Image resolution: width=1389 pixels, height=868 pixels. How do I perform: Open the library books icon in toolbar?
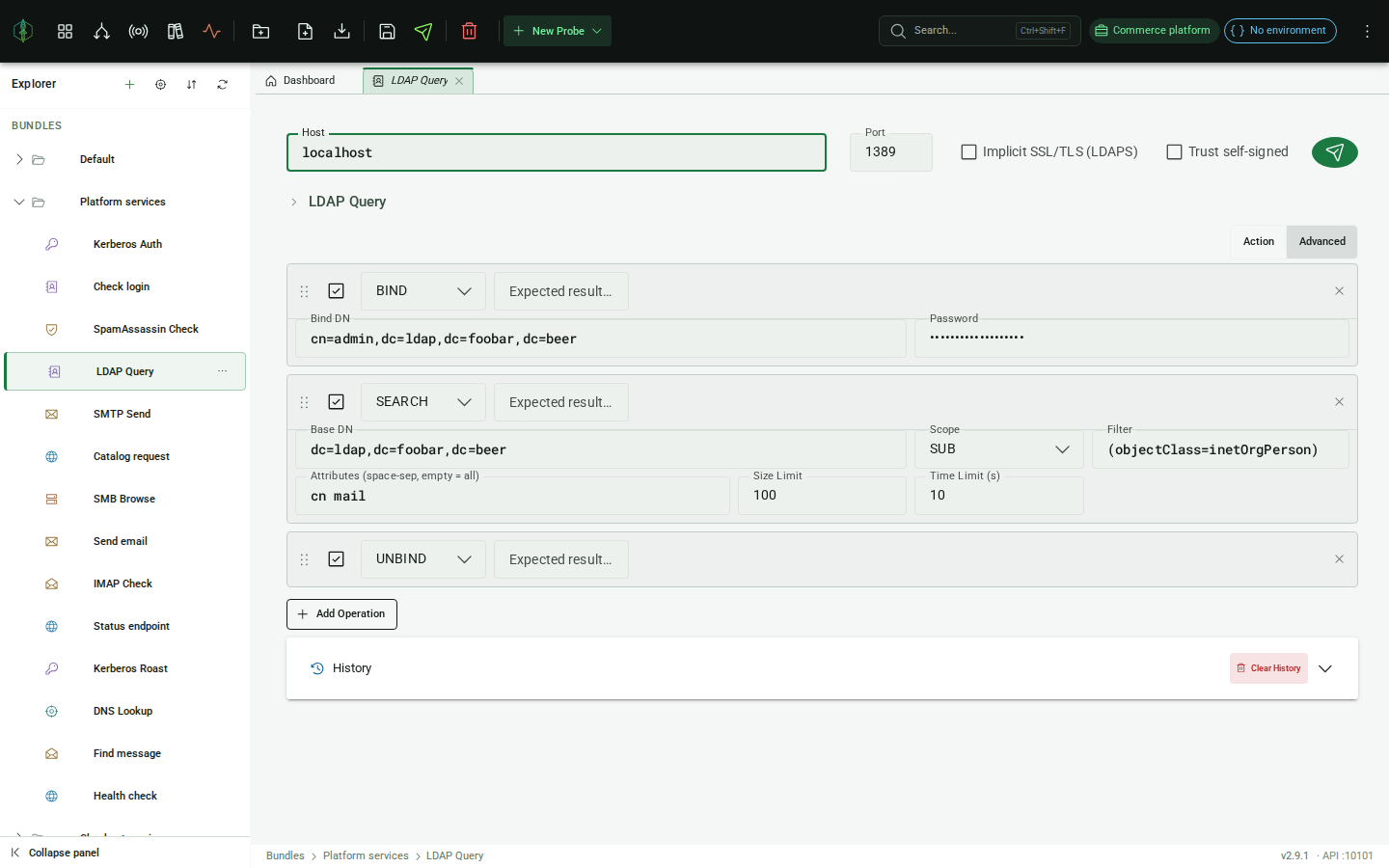coord(175,31)
